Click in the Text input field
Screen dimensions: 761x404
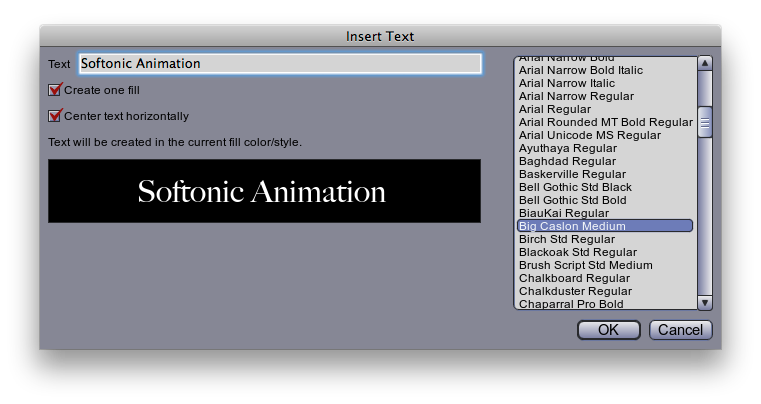tap(280, 64)
